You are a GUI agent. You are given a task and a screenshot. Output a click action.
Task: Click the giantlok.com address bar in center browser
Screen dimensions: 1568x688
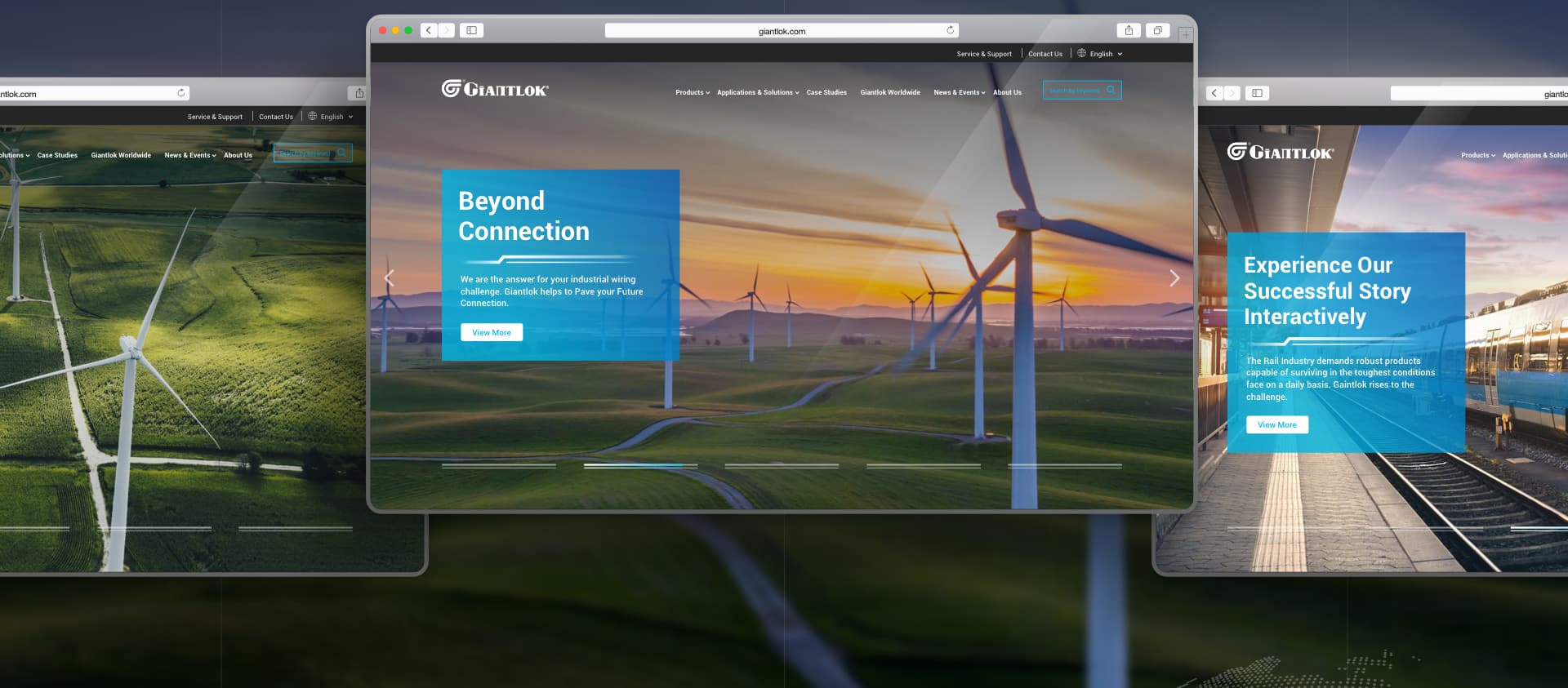tap(782, 31)
